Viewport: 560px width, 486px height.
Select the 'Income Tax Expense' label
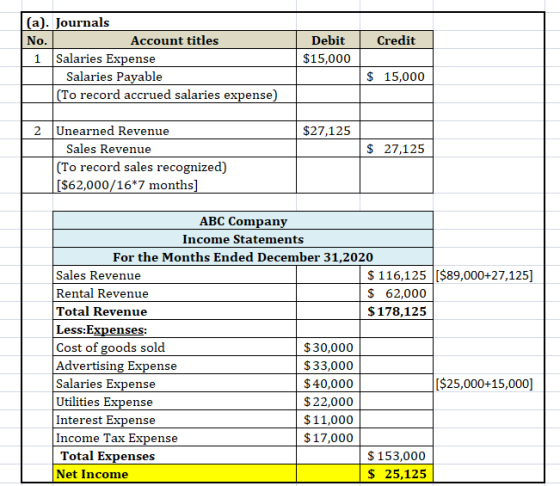pos(175,437)
